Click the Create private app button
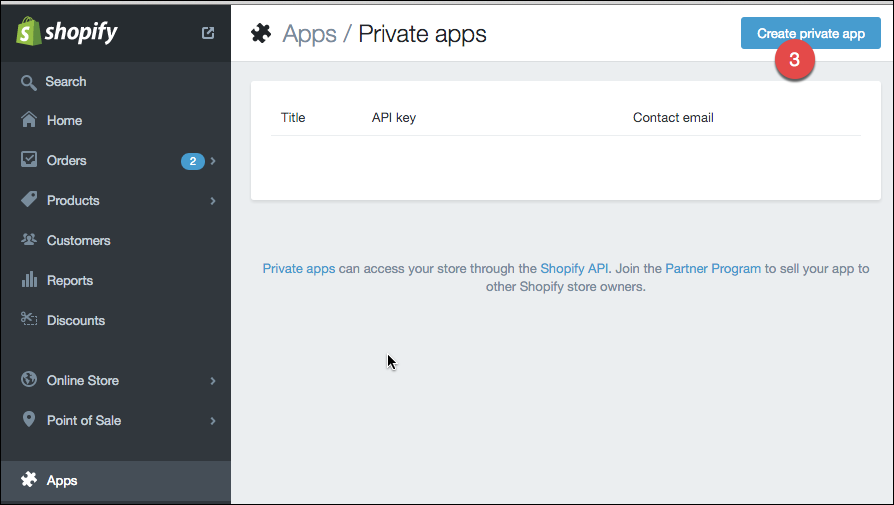This screenshot has width=894, height=505. (811, 33)
